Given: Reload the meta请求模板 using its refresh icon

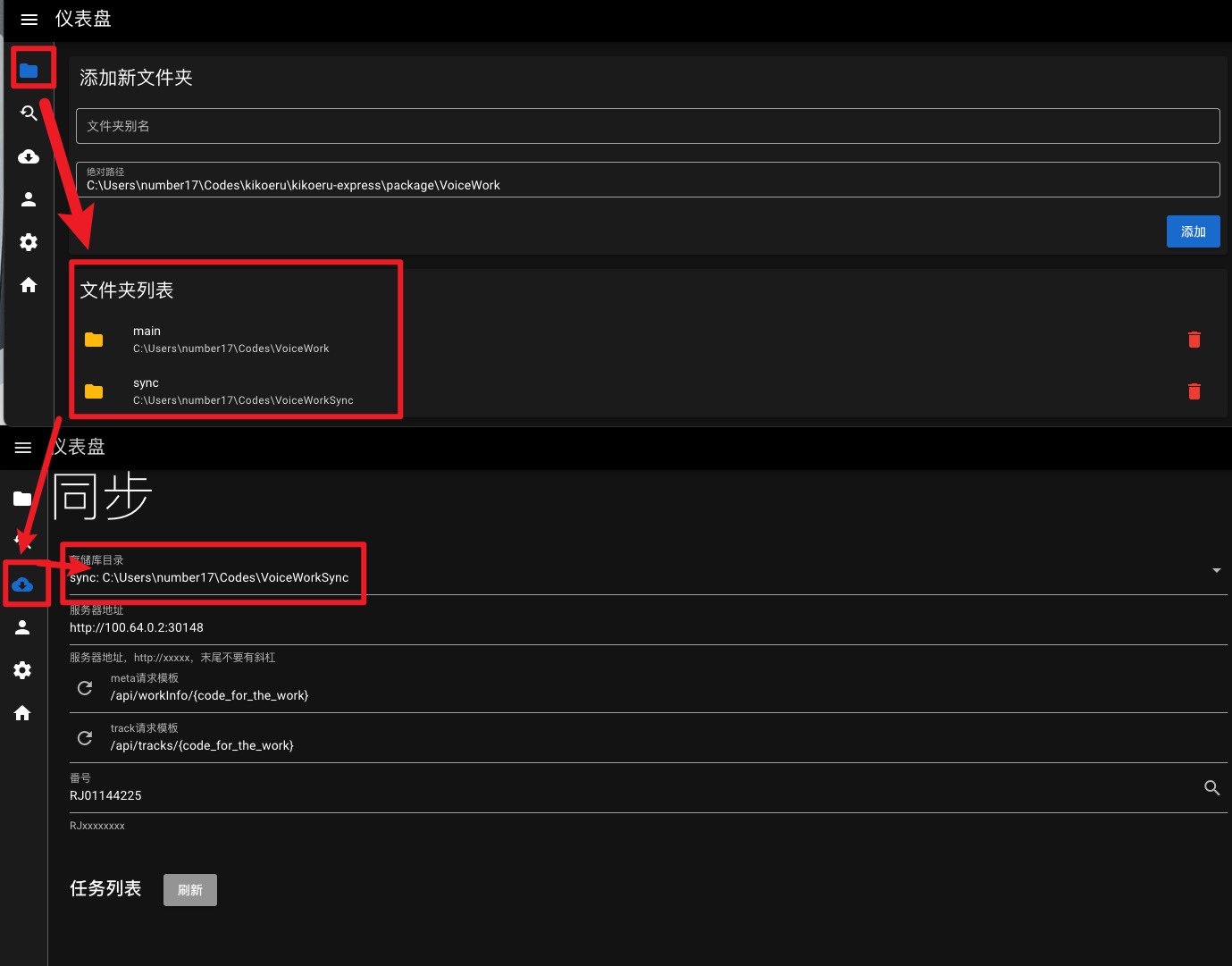Looking at the screenshot, I should pyautogui.click(x=85, y=688).
